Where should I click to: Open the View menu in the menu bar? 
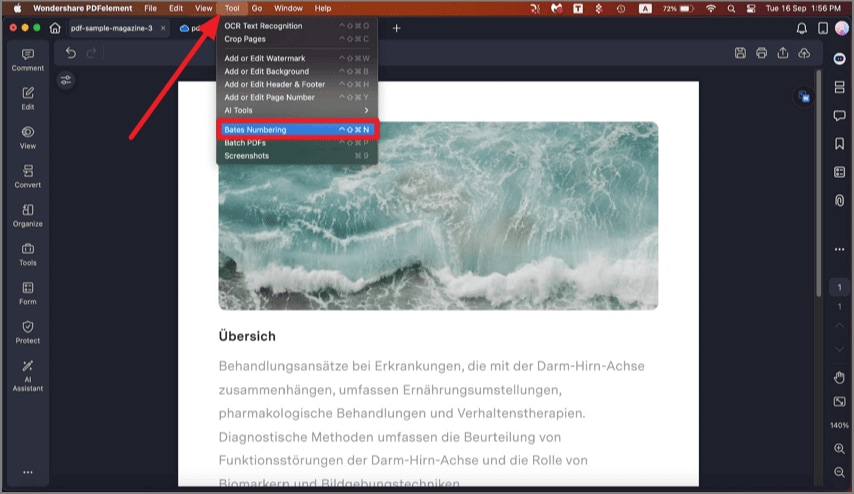[204, 8]
